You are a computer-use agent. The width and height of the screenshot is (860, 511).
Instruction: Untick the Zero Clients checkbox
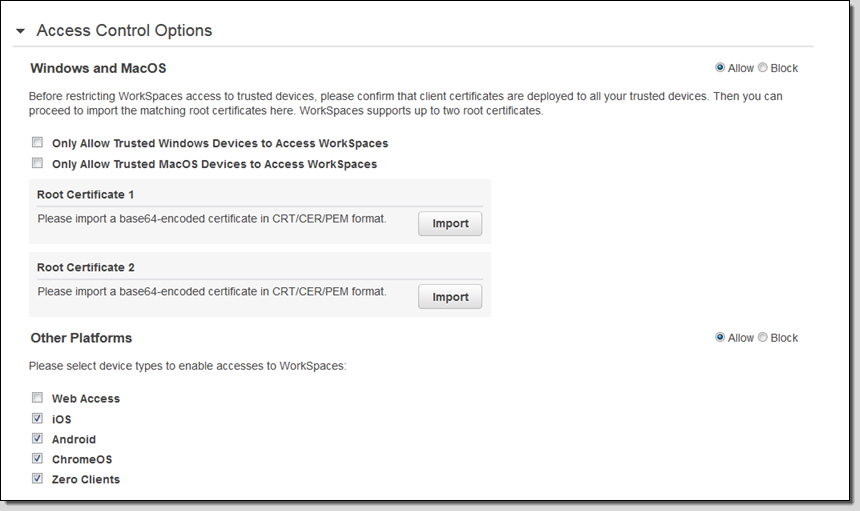[38, 479]
